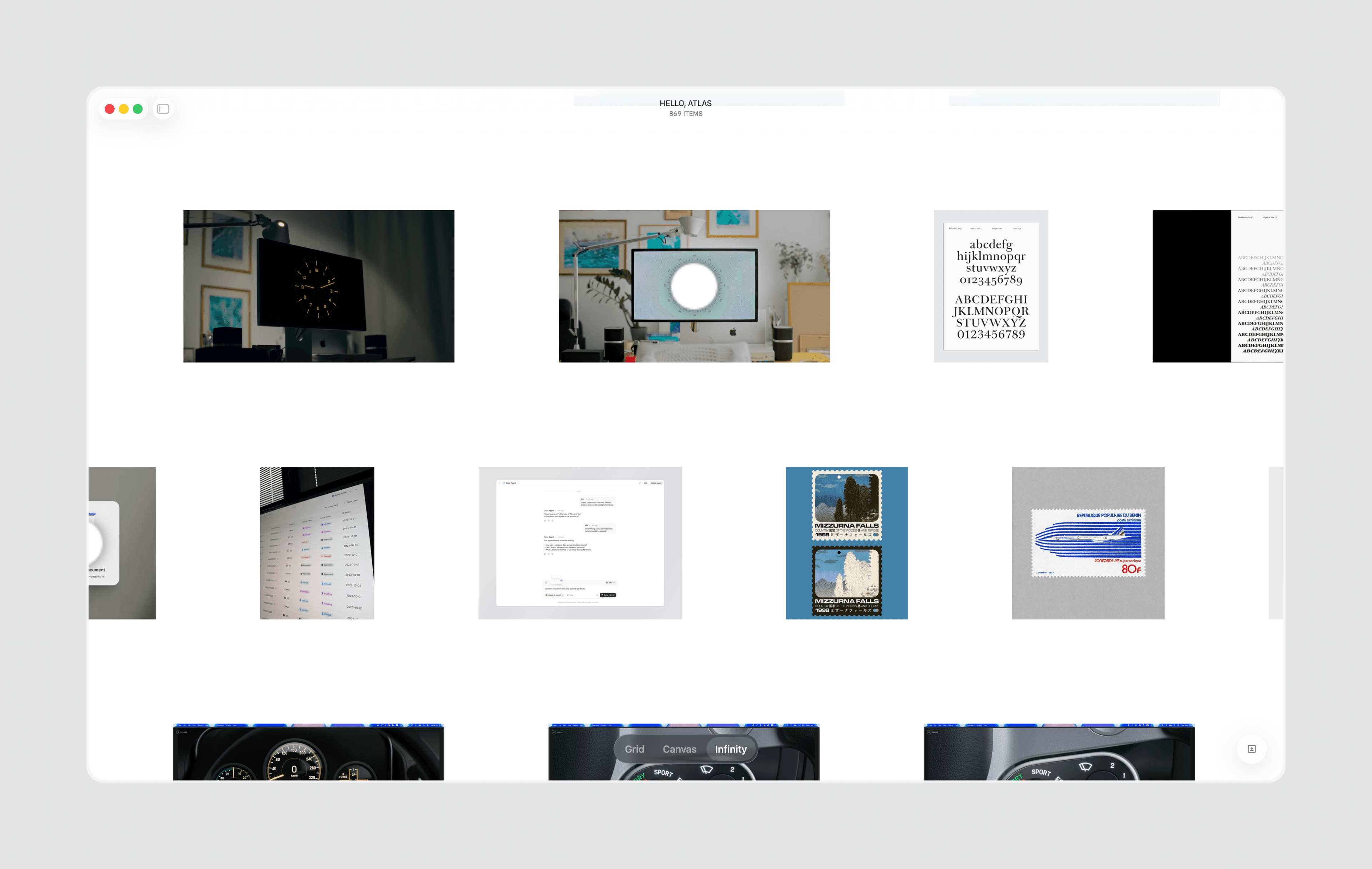Screen dimensions: 1372x869
Task: Open the Concorde Benin stamp image
Action: tap(1088, 543)
